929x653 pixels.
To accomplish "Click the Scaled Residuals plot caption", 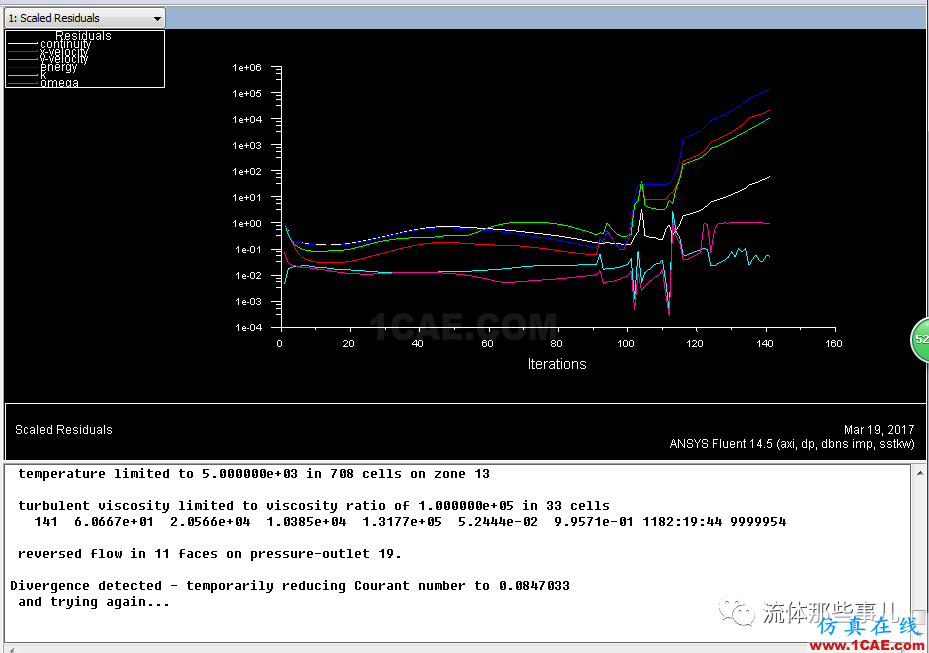I will pyautogui.click(x=63, y=430).
